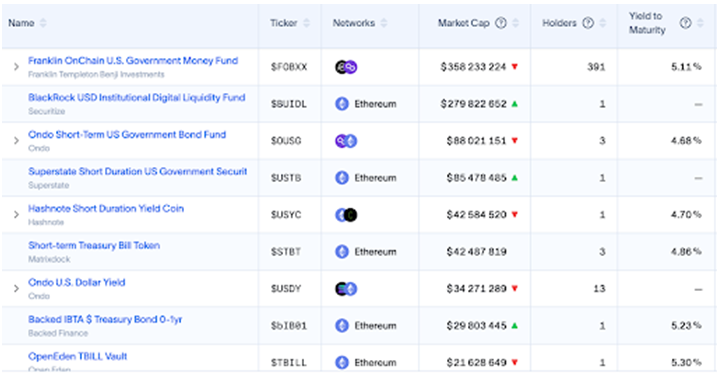Click the network icons for Hashnote $USYC
Image resolution: width=727 pixels, height=384 pixels.
346,215
